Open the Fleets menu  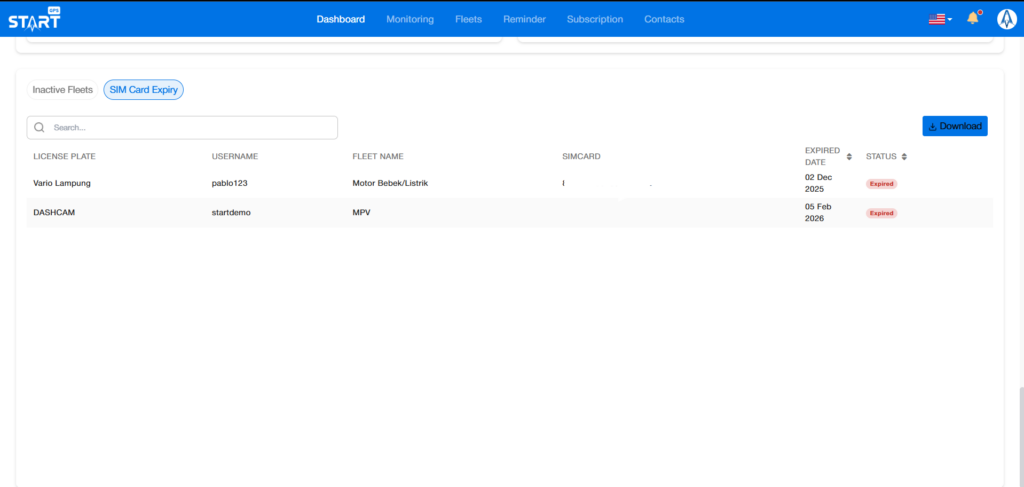[468, 19]
